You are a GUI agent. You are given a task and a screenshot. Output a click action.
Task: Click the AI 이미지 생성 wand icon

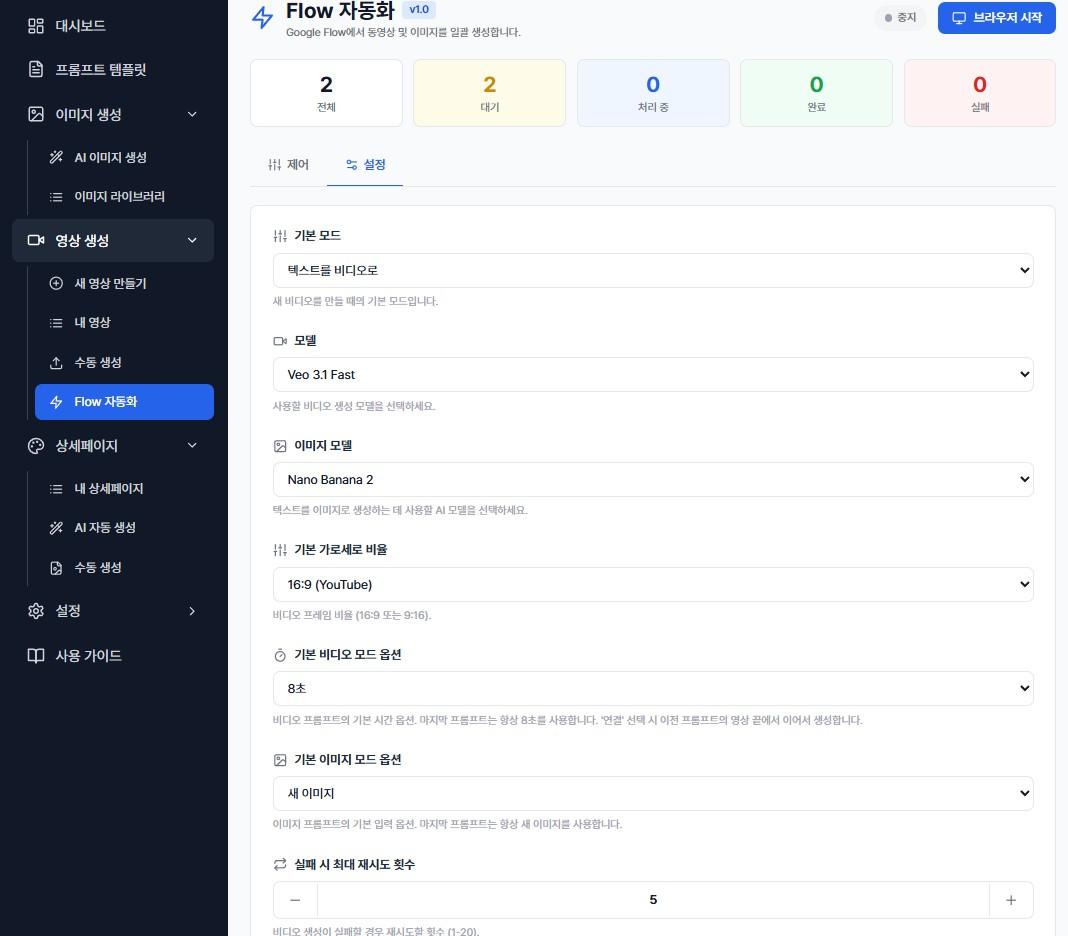tap(56, 157)
